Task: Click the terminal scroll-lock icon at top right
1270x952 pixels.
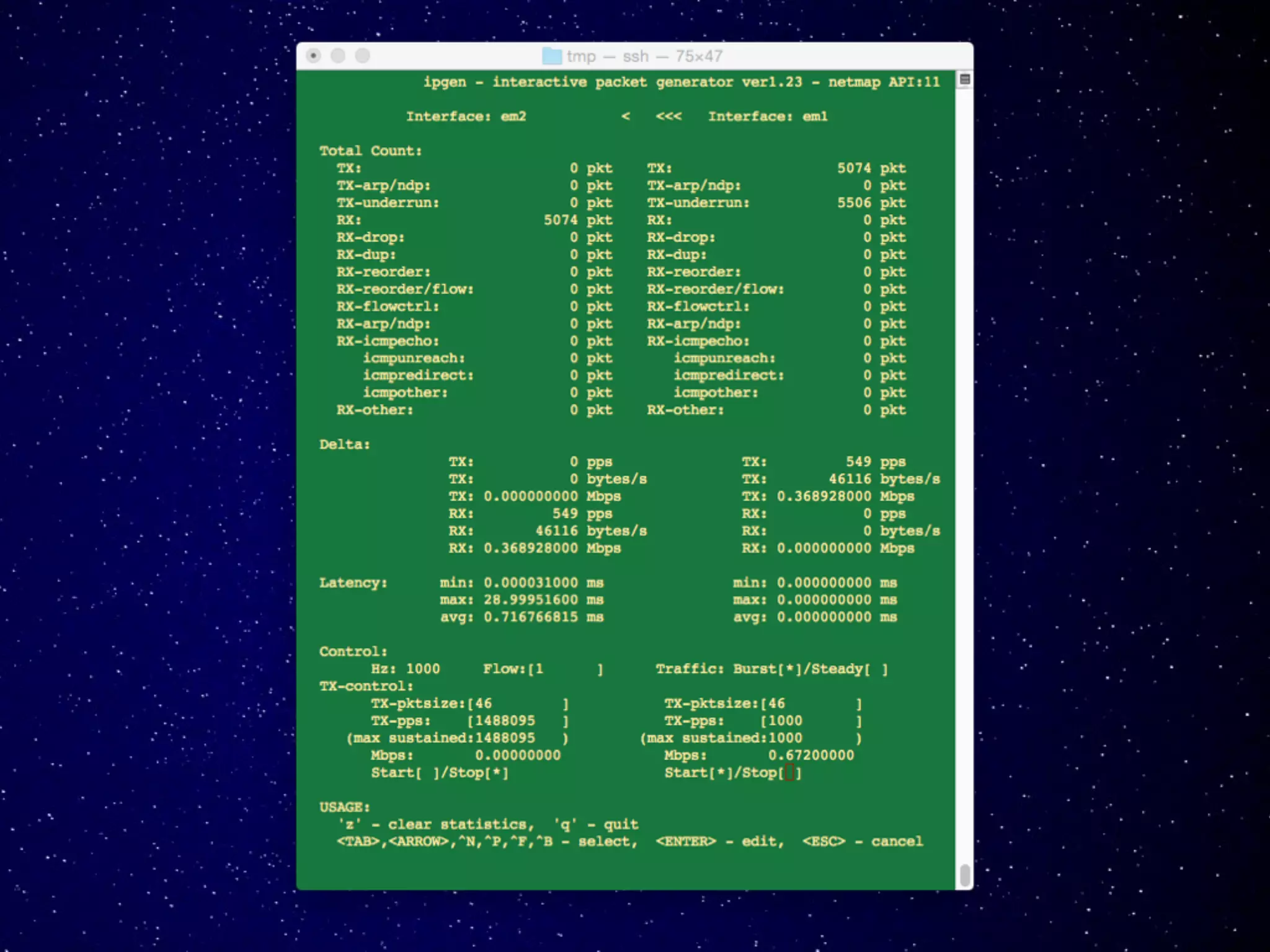Action: tap(964, 79)
